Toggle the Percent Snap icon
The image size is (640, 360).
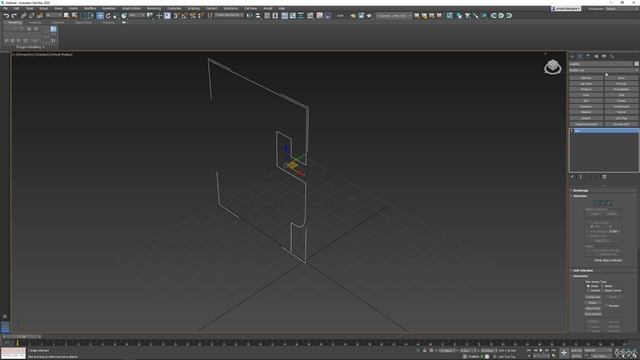point(192,16)
